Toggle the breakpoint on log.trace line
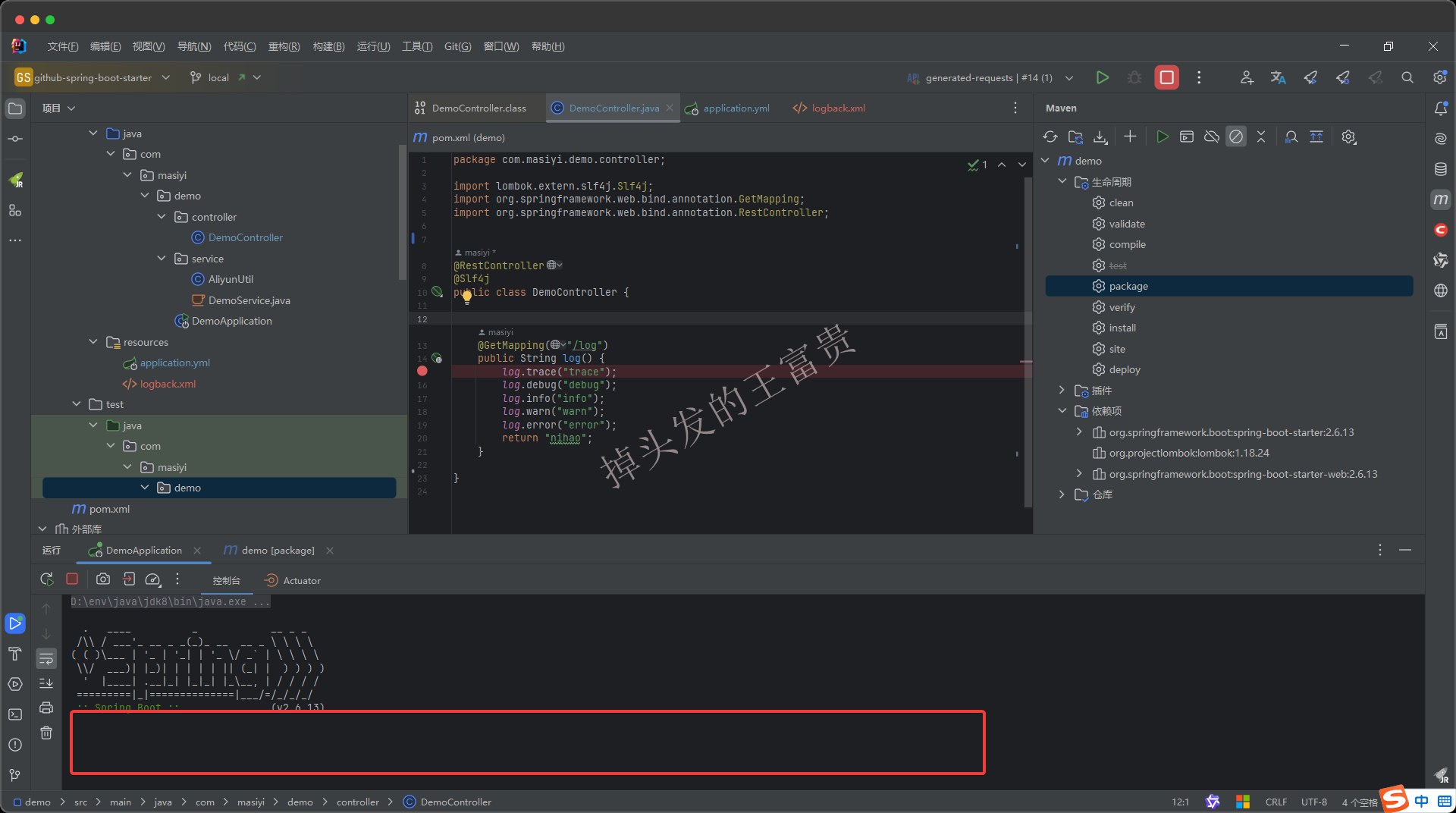The height and width of the screenshot is (813, 1456). coord(422,371)
